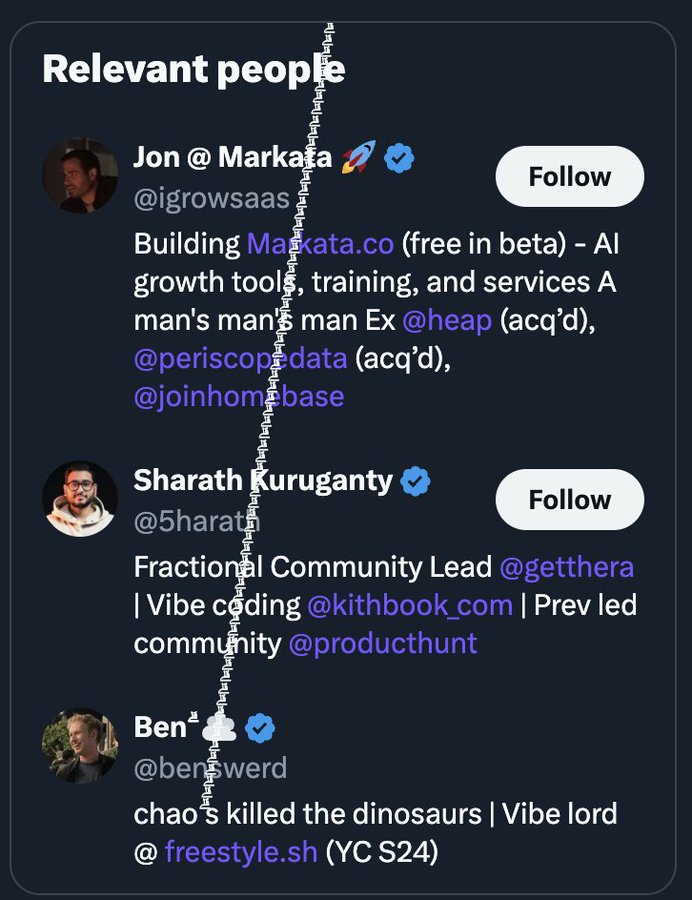
Task: Click Jon @ Markata's profile avatar
Action: coord(80,176)
